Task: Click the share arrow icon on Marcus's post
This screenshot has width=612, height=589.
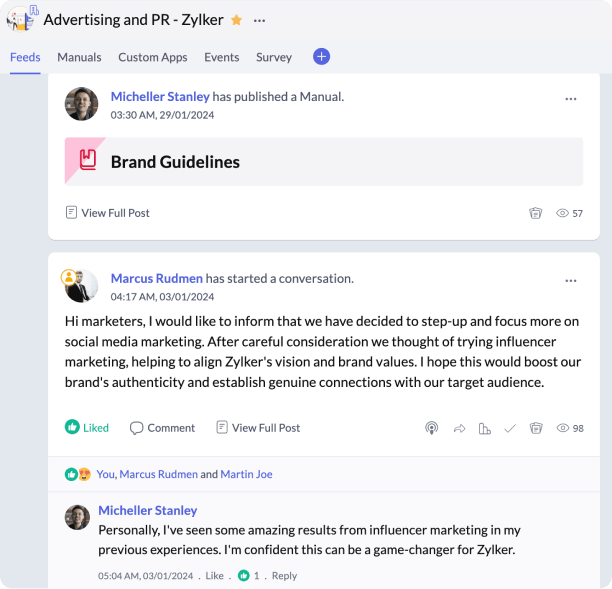Action: pos(460,428)
